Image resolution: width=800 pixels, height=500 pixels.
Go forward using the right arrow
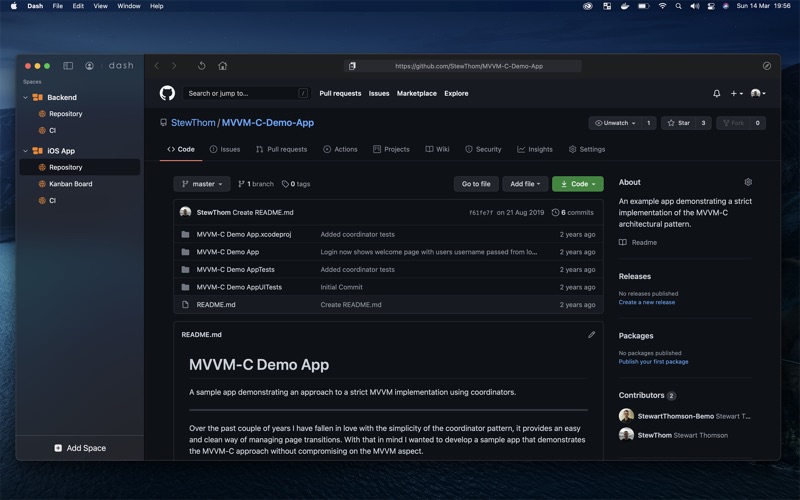pyautogui.click(x=174, y=66)
